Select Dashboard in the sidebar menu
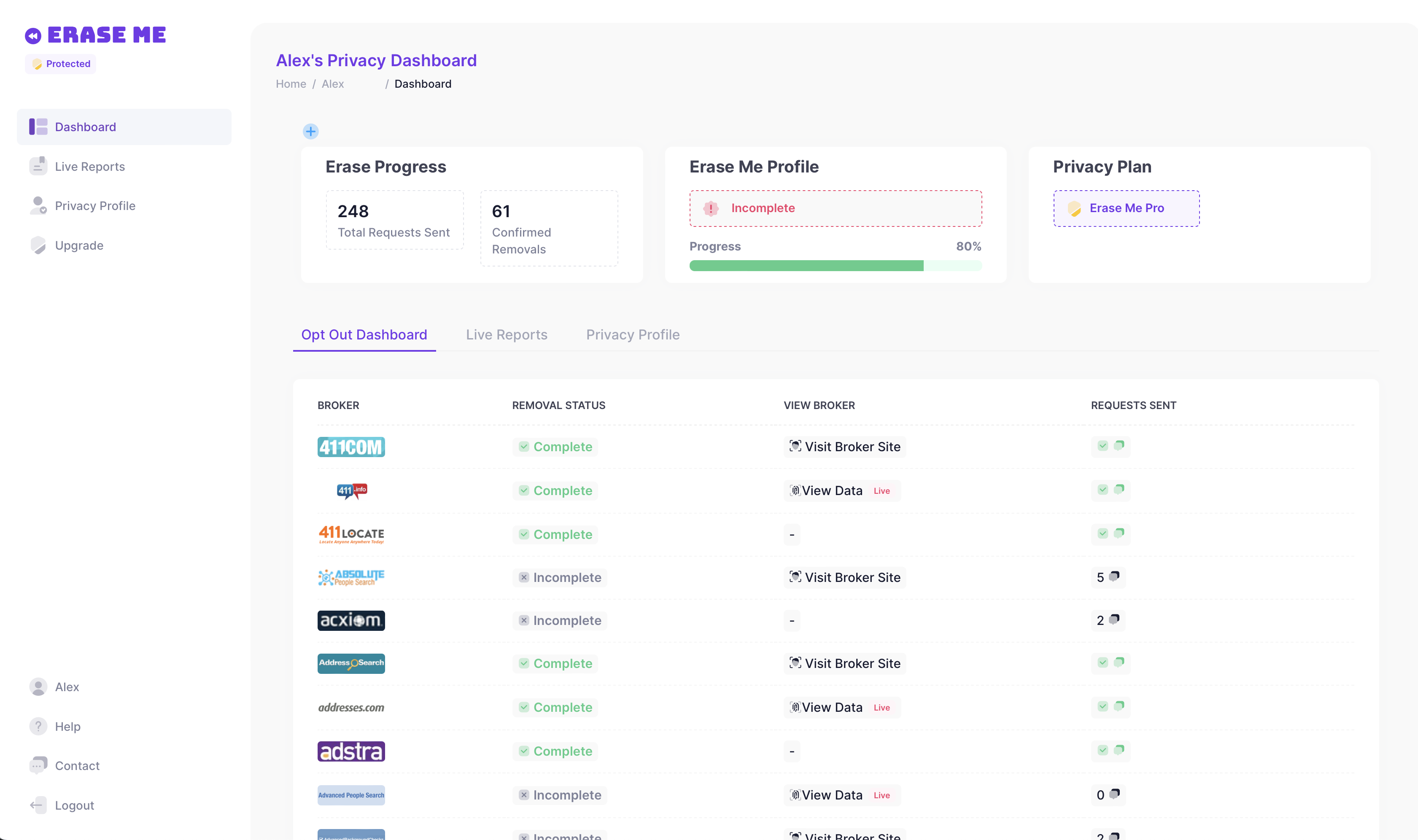1418x840 pixels. tap(124, 127)
